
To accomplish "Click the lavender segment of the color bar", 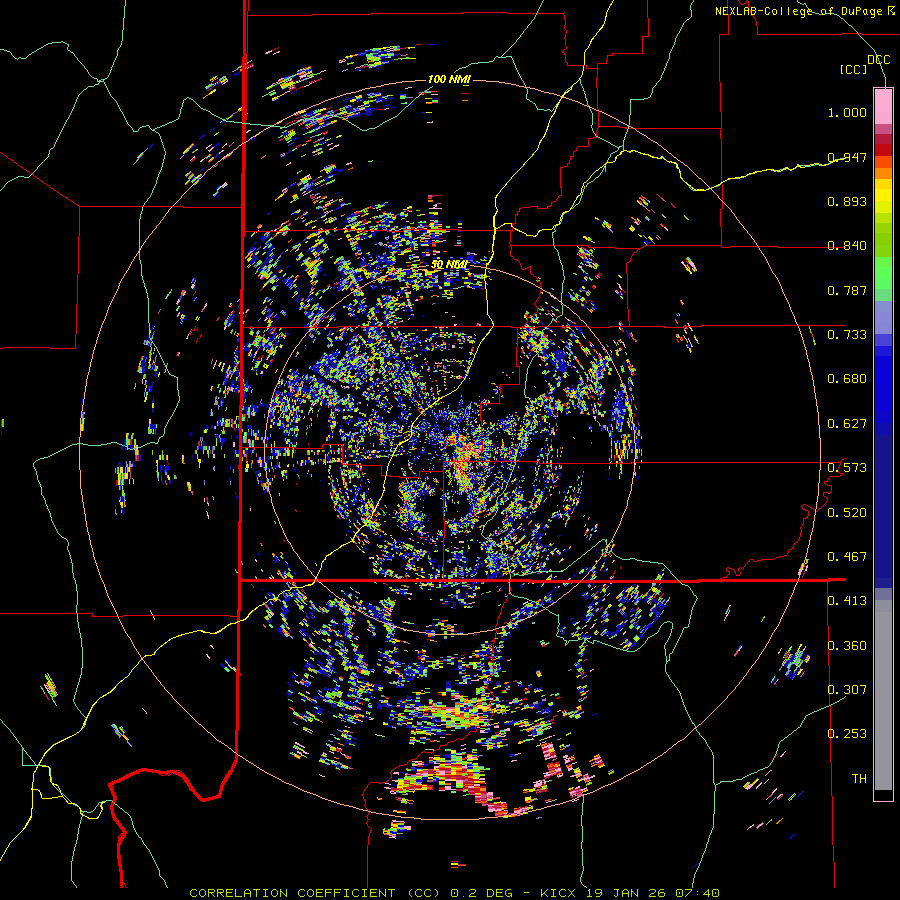I will click(x=883, y=317).
